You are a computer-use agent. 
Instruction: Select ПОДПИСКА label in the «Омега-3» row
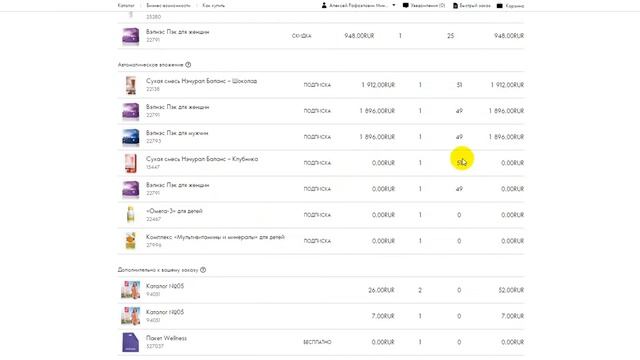click(x=317, y=215)
